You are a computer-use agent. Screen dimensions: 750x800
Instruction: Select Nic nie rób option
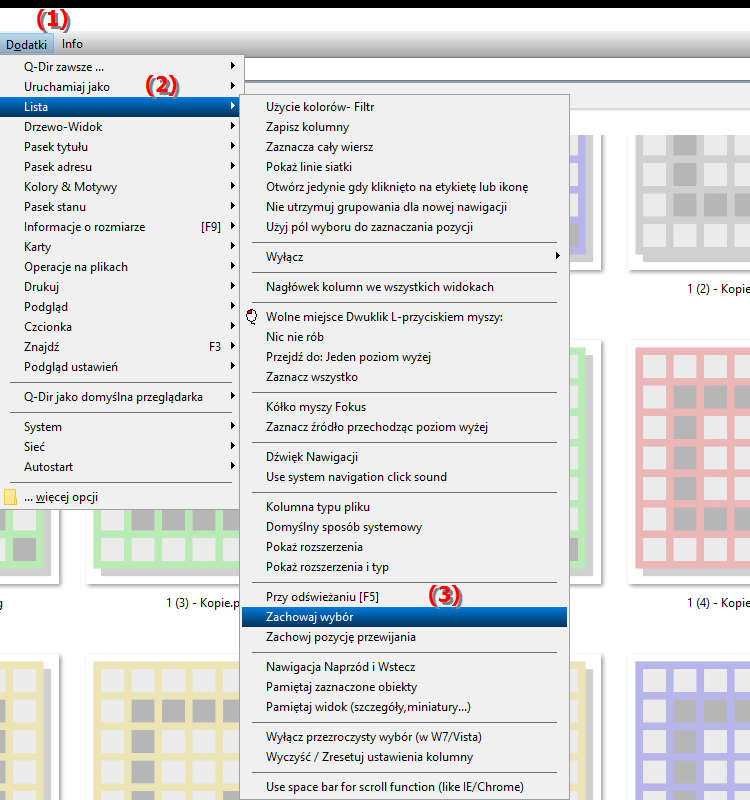coord(404,337)
